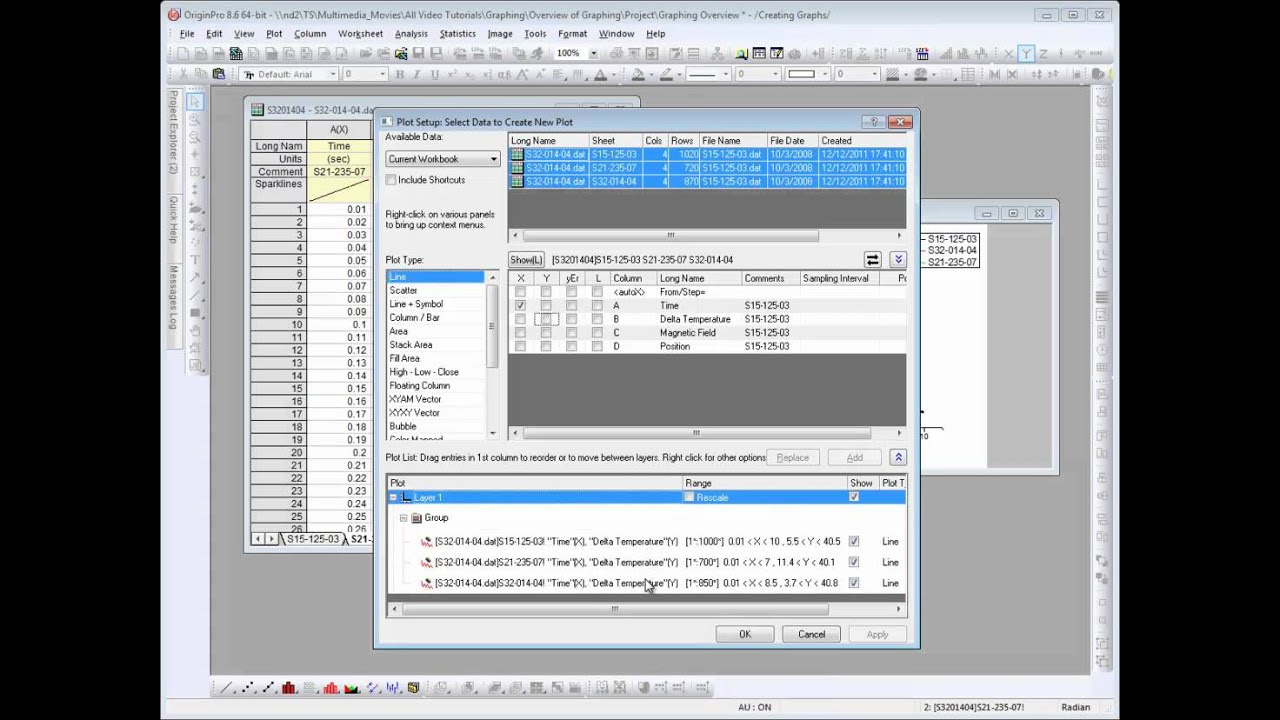This screenshot has height=720, width=1280.
Task: Click the bright red histogram plot icon
Action: (x=331, y=688)
